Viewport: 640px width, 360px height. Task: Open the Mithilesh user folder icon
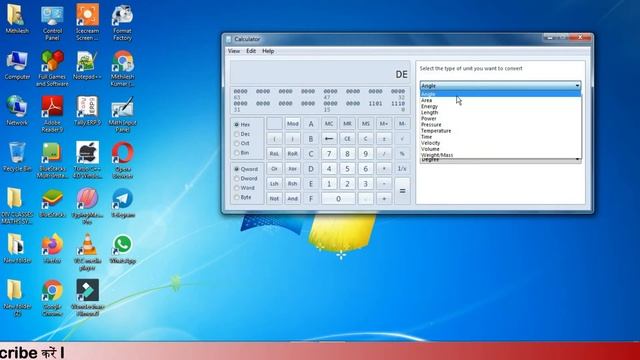pos(17,19)
